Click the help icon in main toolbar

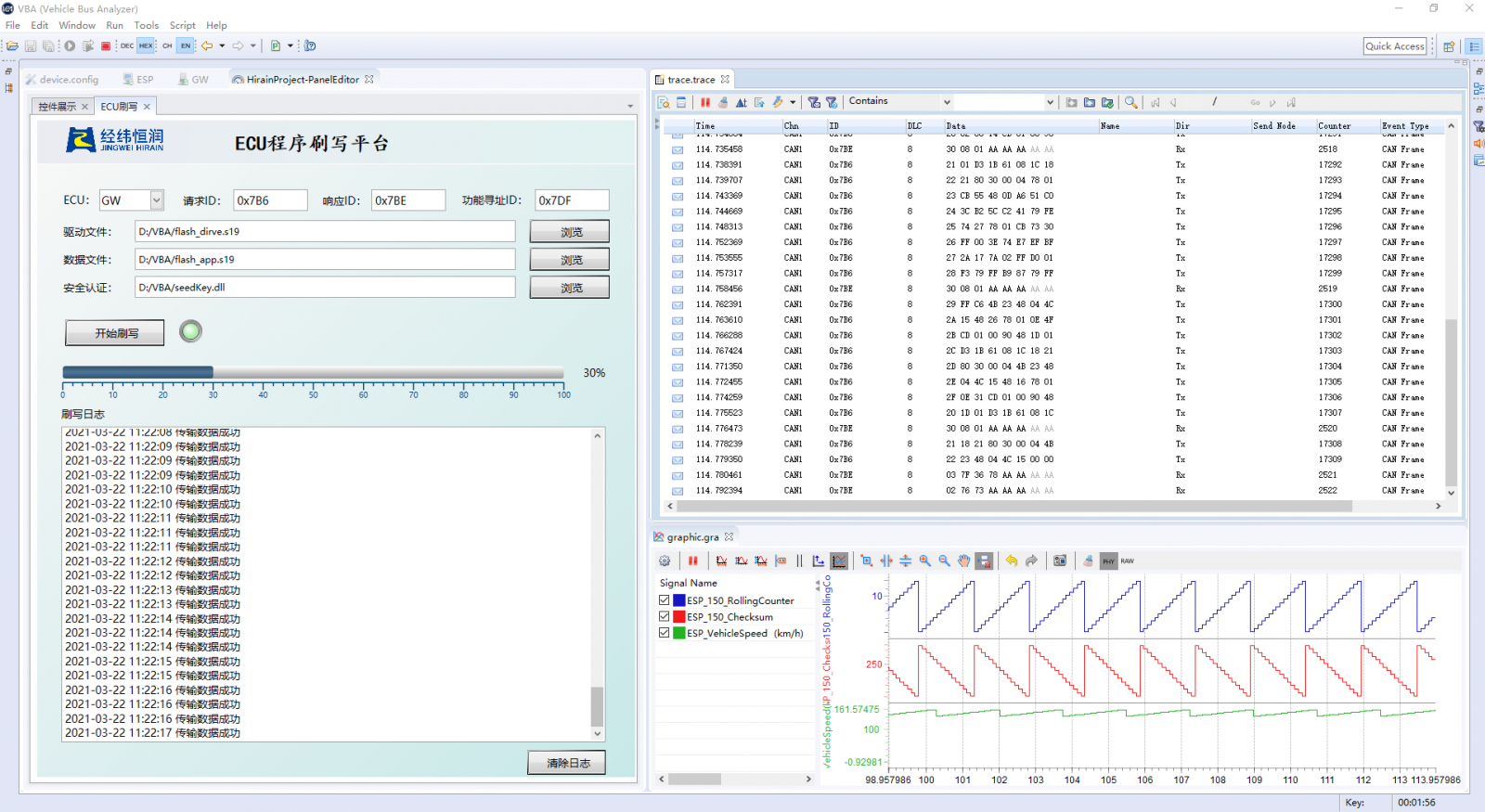(310, 45)
